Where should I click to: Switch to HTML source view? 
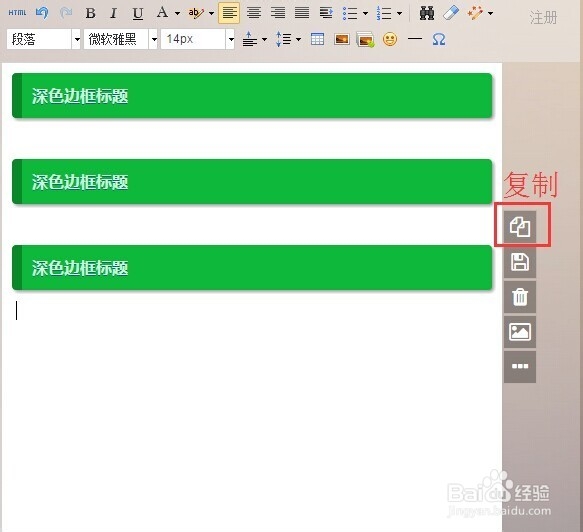click(x=17, y=13)
